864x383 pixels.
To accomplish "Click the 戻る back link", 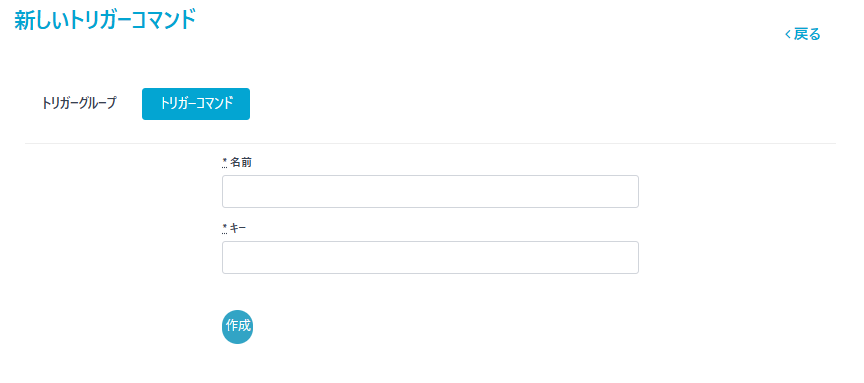I will point(802,34).
